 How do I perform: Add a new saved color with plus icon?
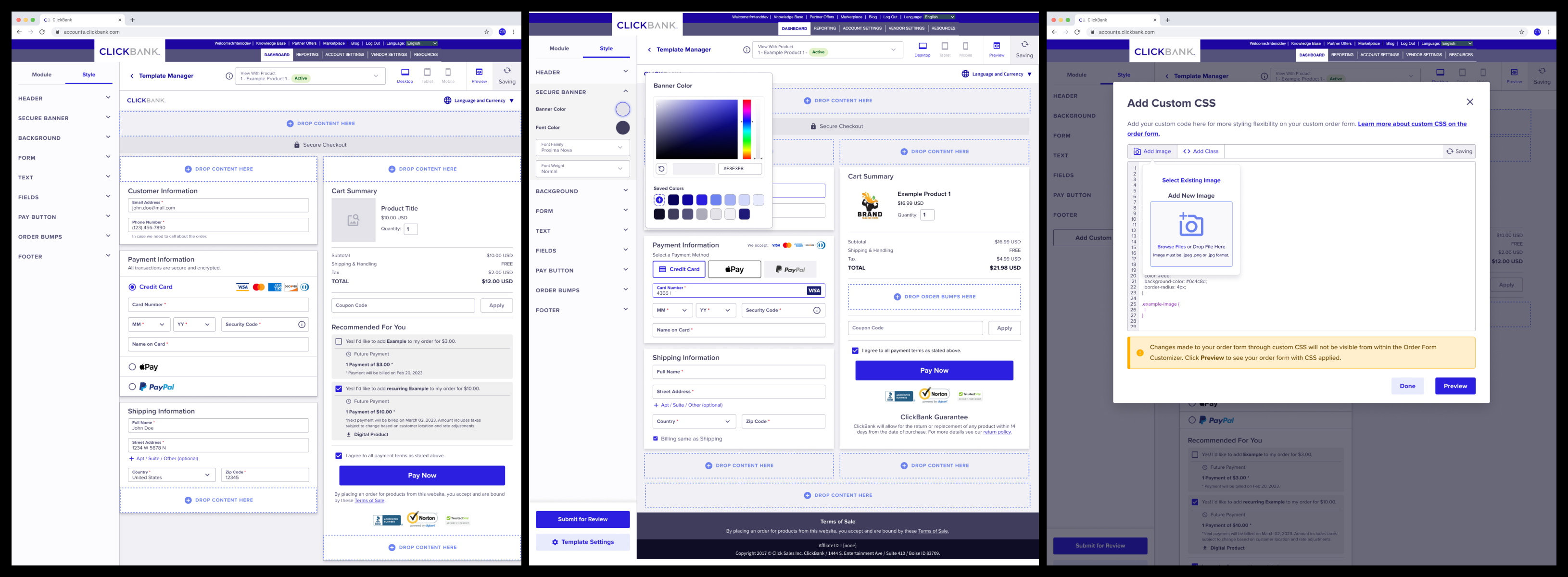pyautogui.click(x=659, y=200)
